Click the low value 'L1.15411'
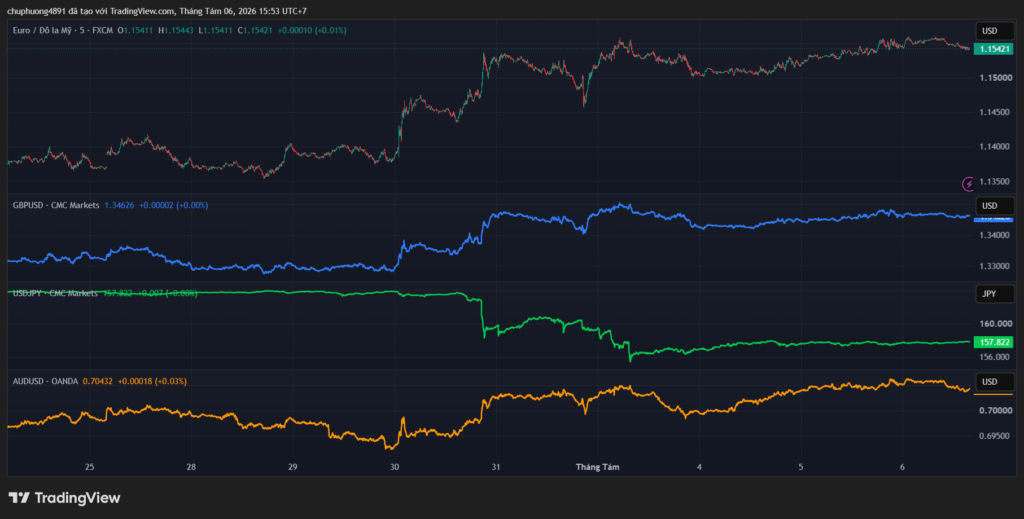 (x=216, y=30)
